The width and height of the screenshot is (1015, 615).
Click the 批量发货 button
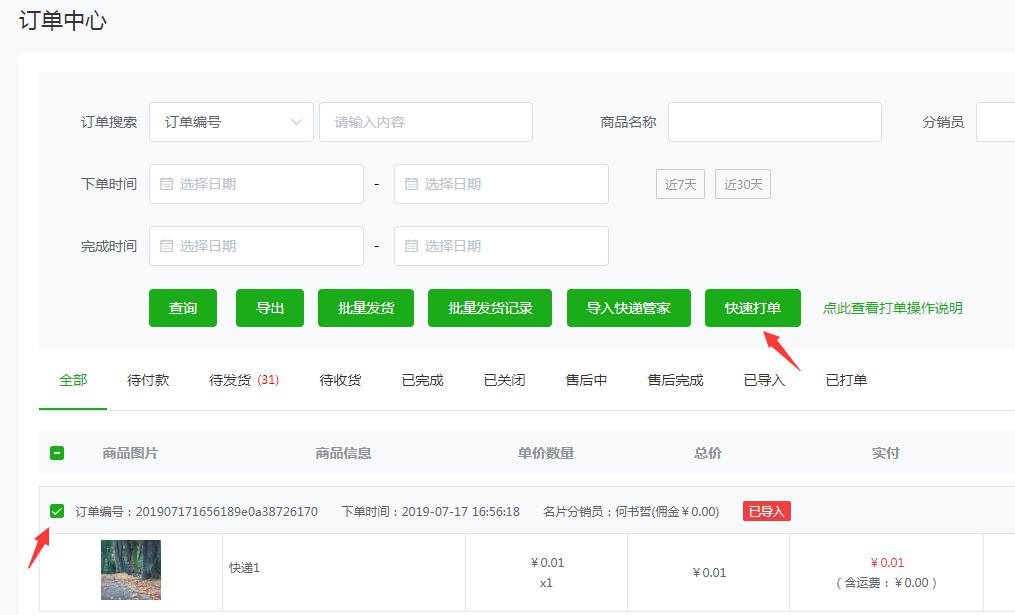366,308
